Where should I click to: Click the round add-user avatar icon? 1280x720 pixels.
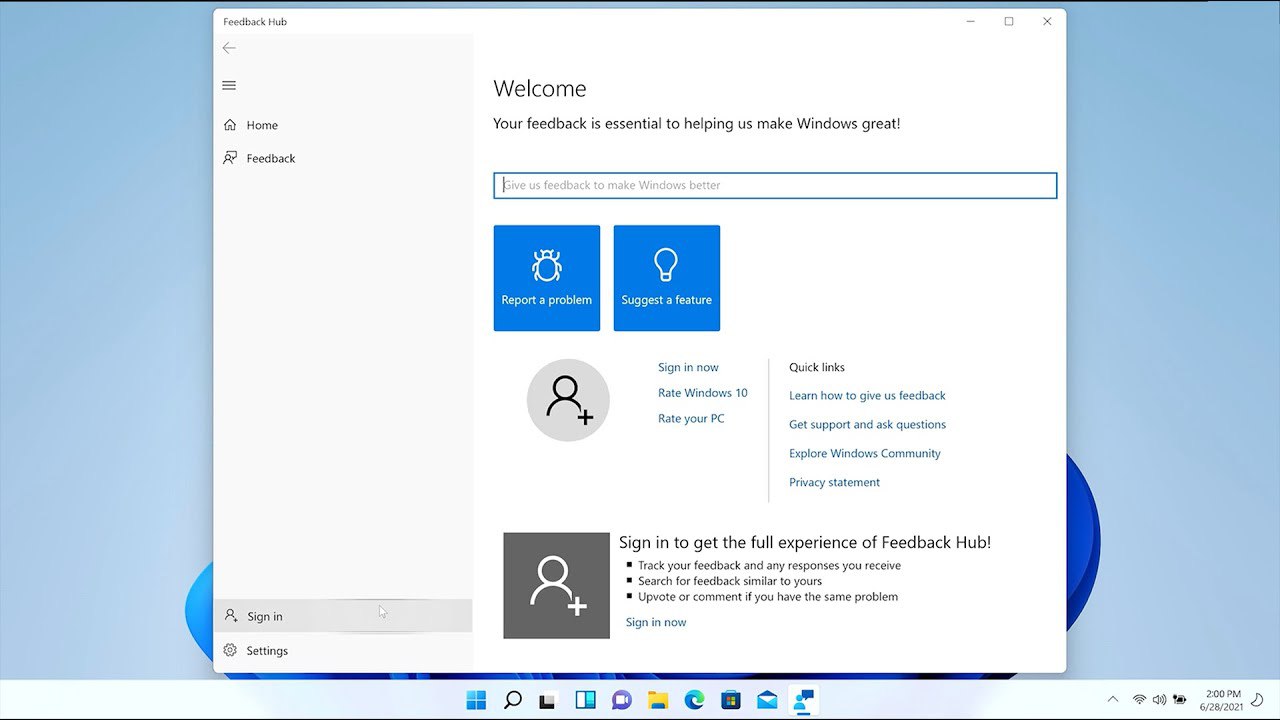coord(568,400)
